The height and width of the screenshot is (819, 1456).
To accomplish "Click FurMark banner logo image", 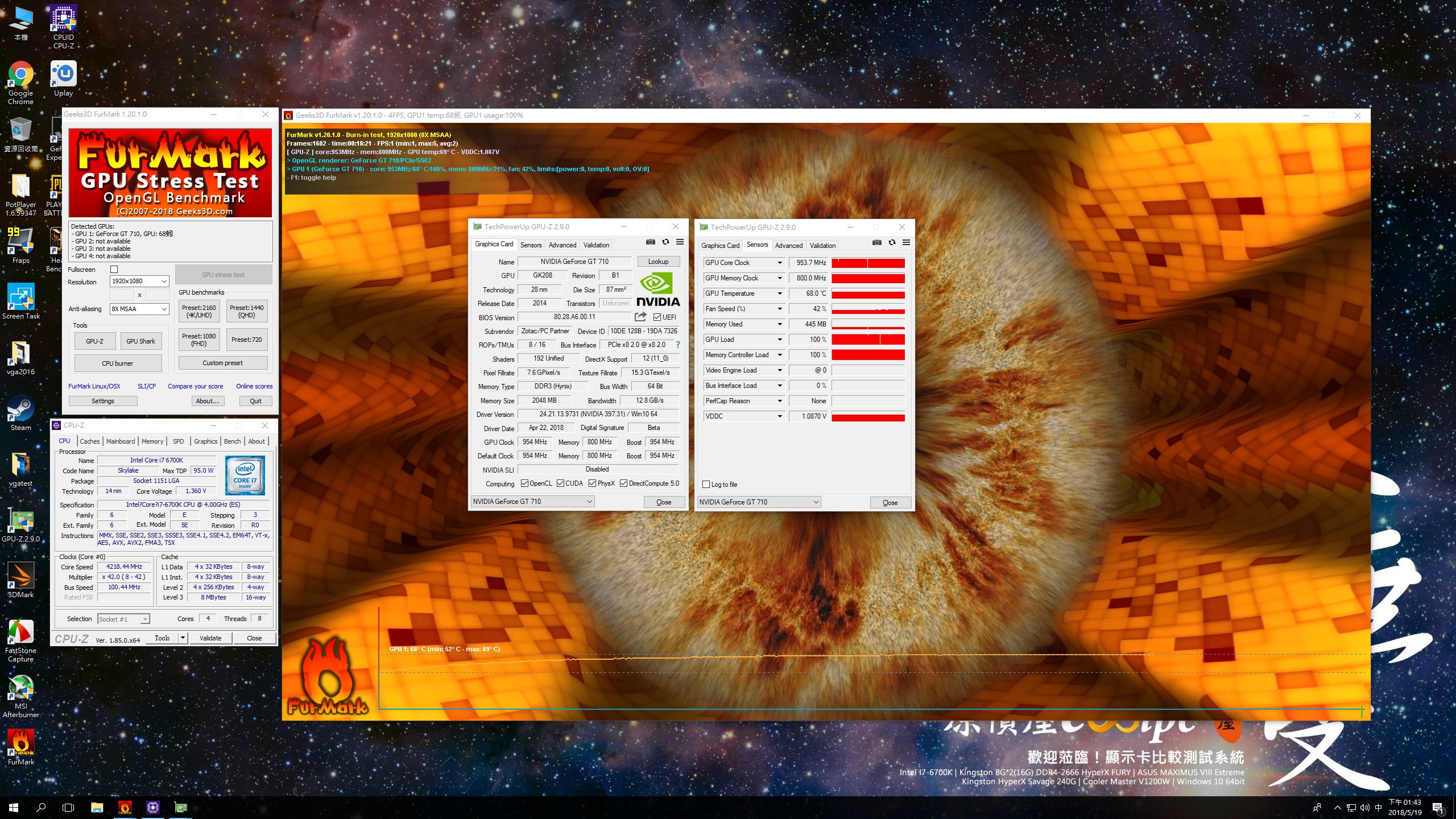I will point(171,173).
